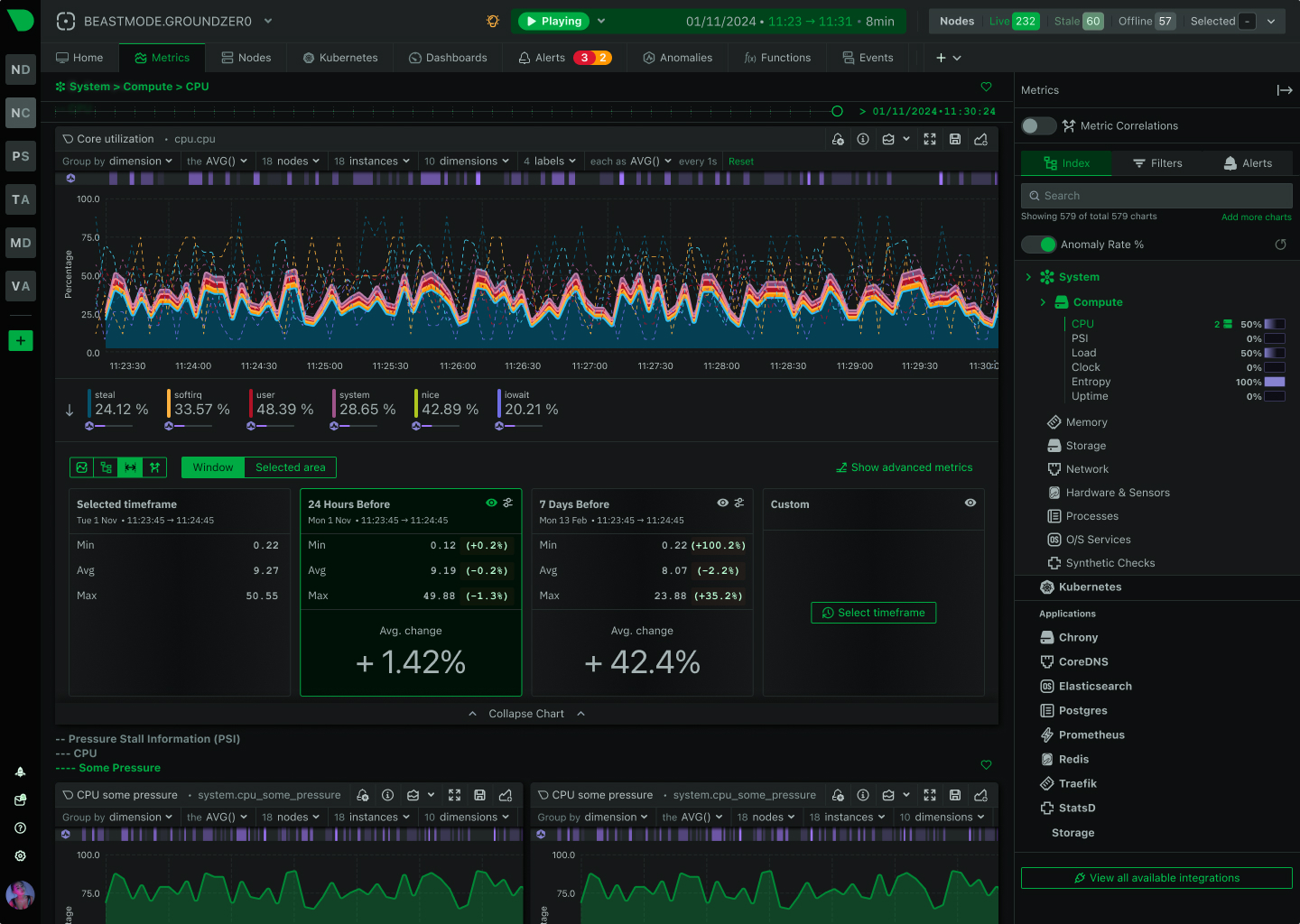Open the add new space icon in left sidebar

(20, 341)
